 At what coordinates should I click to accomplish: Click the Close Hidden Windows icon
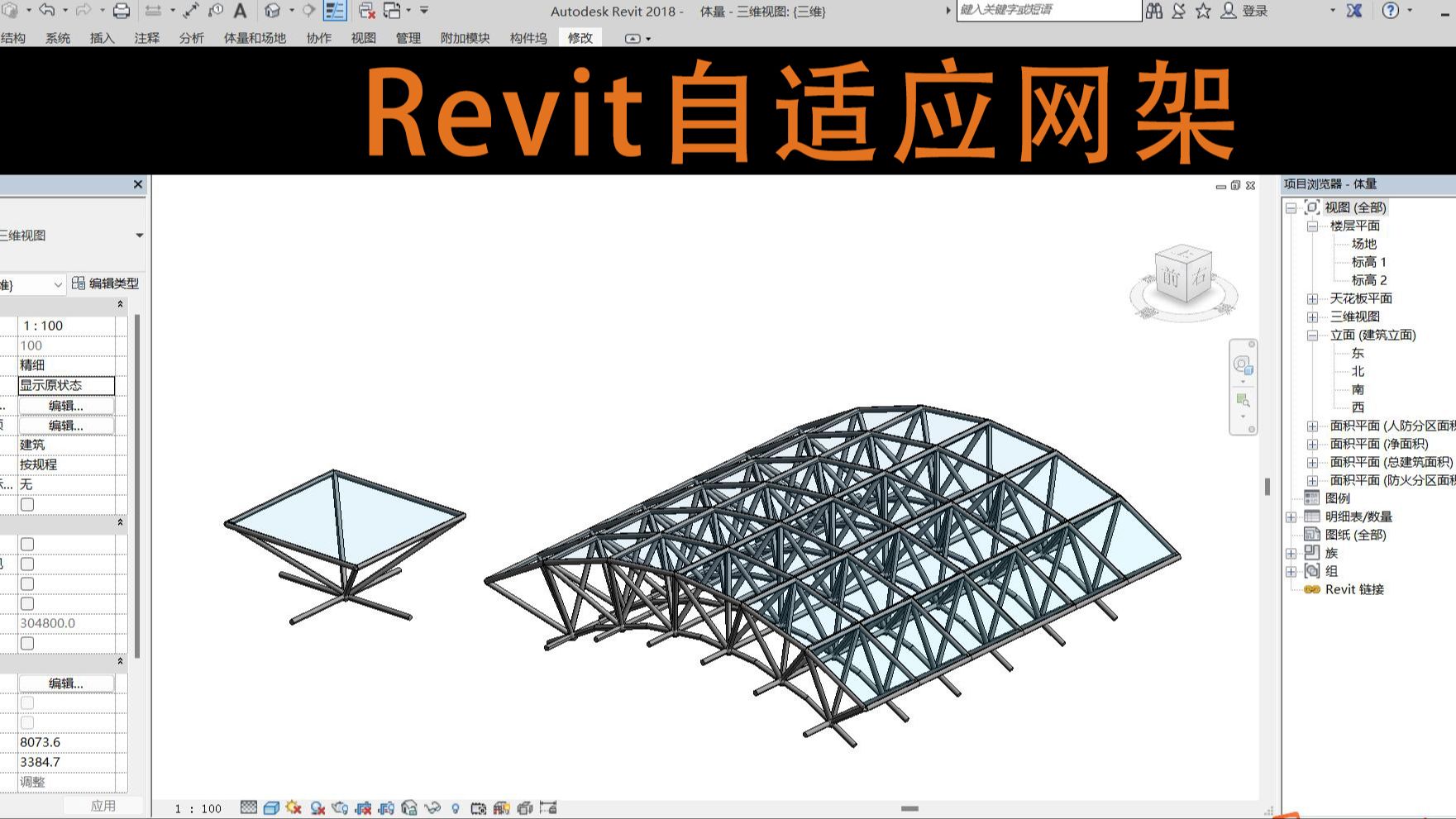click(x=366, y=11)
